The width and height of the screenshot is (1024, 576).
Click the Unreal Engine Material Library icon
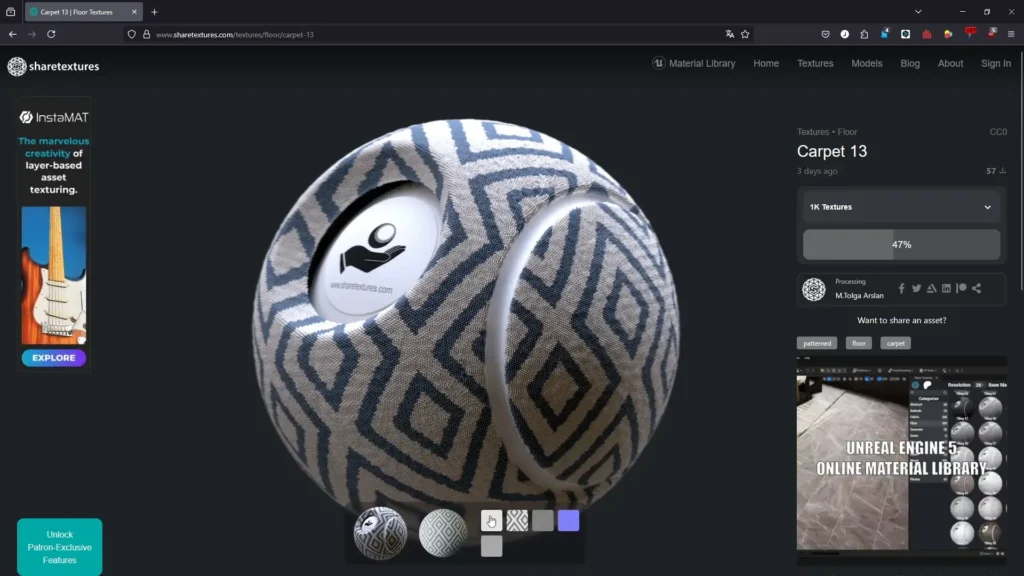click(x=658, y=63)
